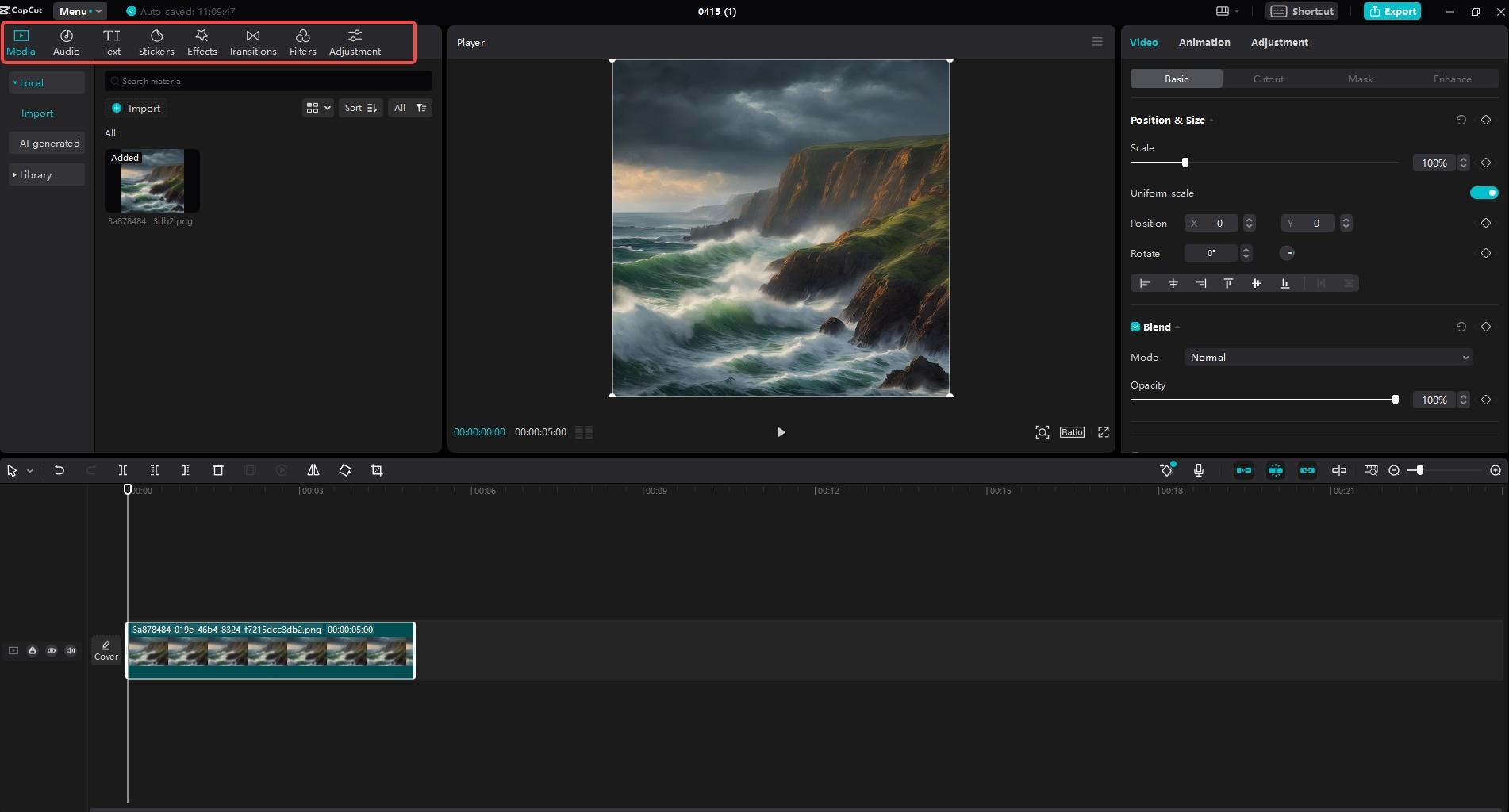Select the Filters tool

tap(302, 42)
